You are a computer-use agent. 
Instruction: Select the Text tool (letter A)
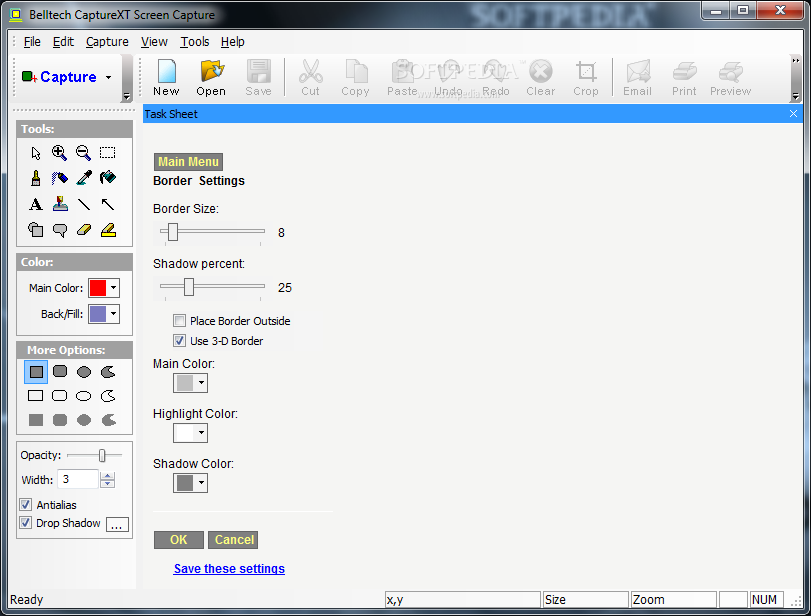tap(36, 204)
